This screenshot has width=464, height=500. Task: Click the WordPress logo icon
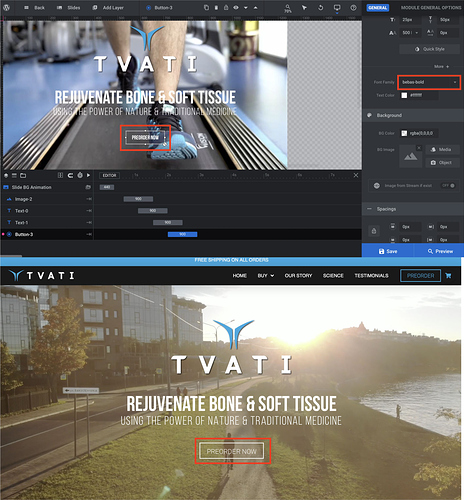pos(6,7)
